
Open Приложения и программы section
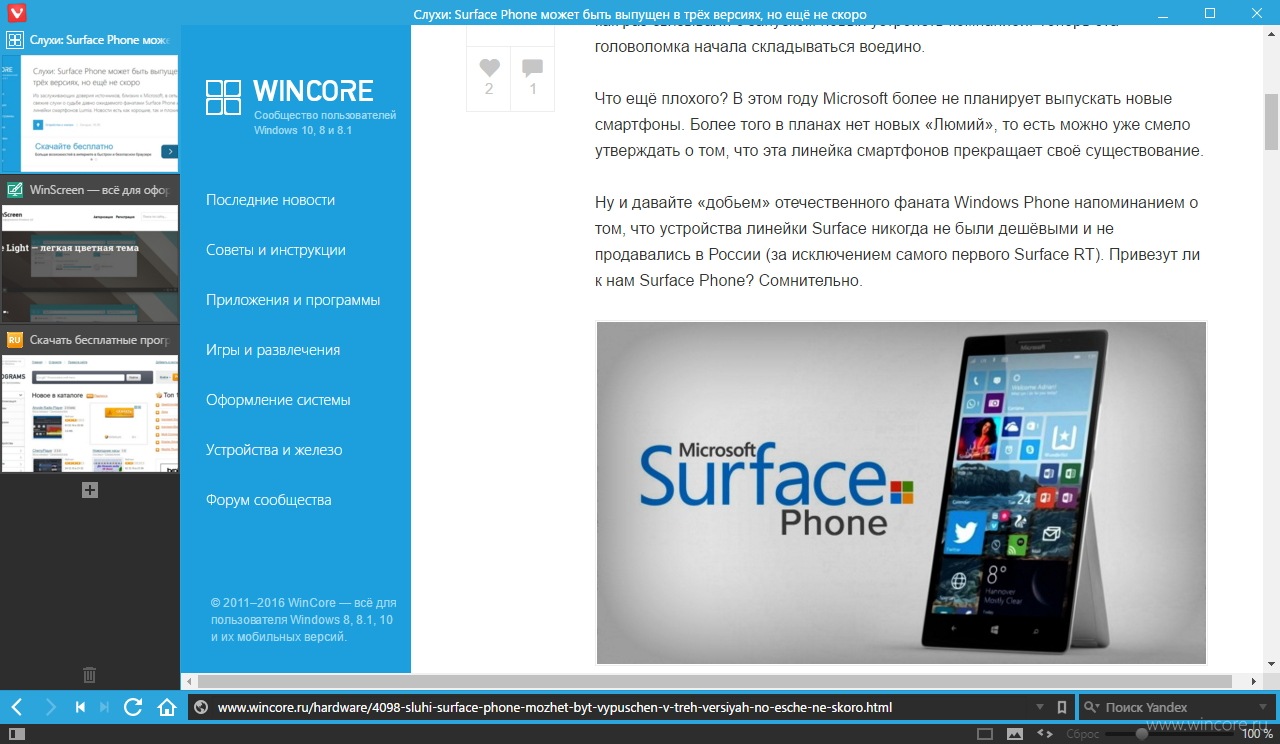pos(293,300)
